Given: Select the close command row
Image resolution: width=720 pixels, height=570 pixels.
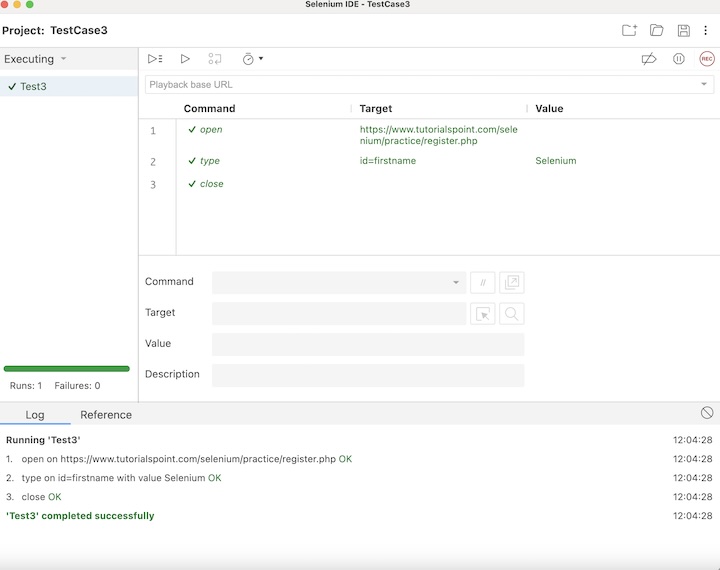Looking at the screenshot, I should pos(429,184).
